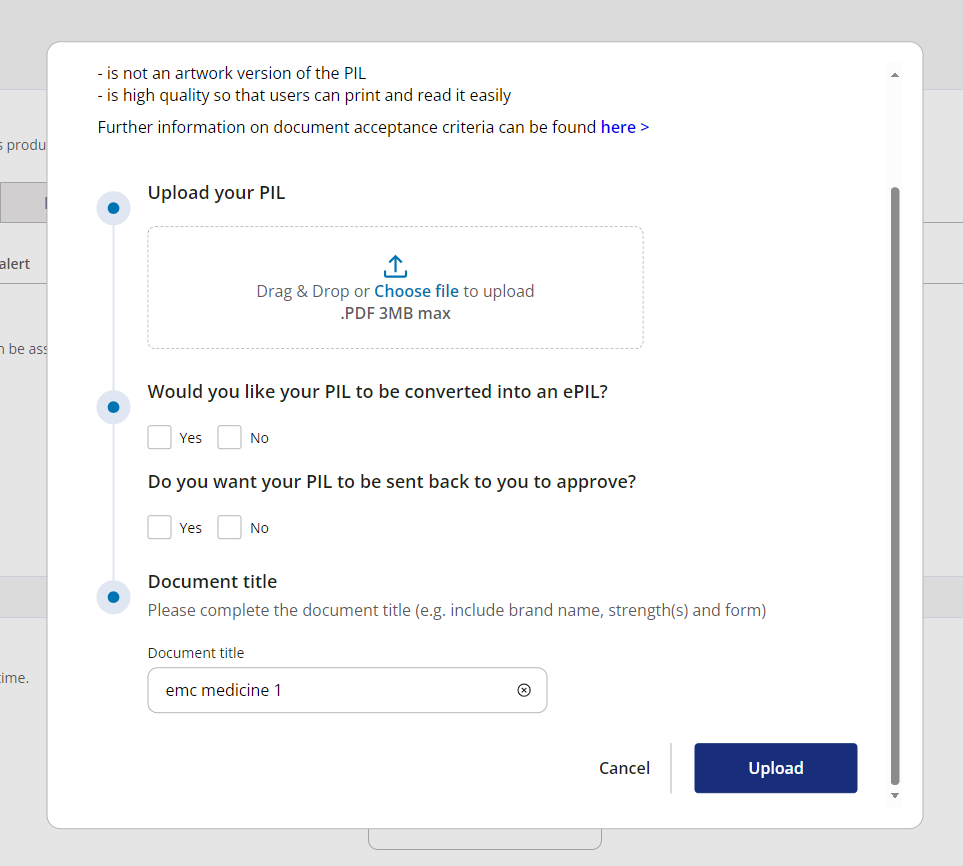
Task: Clear the Document title using the circled X icon
Action: coord(524,690)
